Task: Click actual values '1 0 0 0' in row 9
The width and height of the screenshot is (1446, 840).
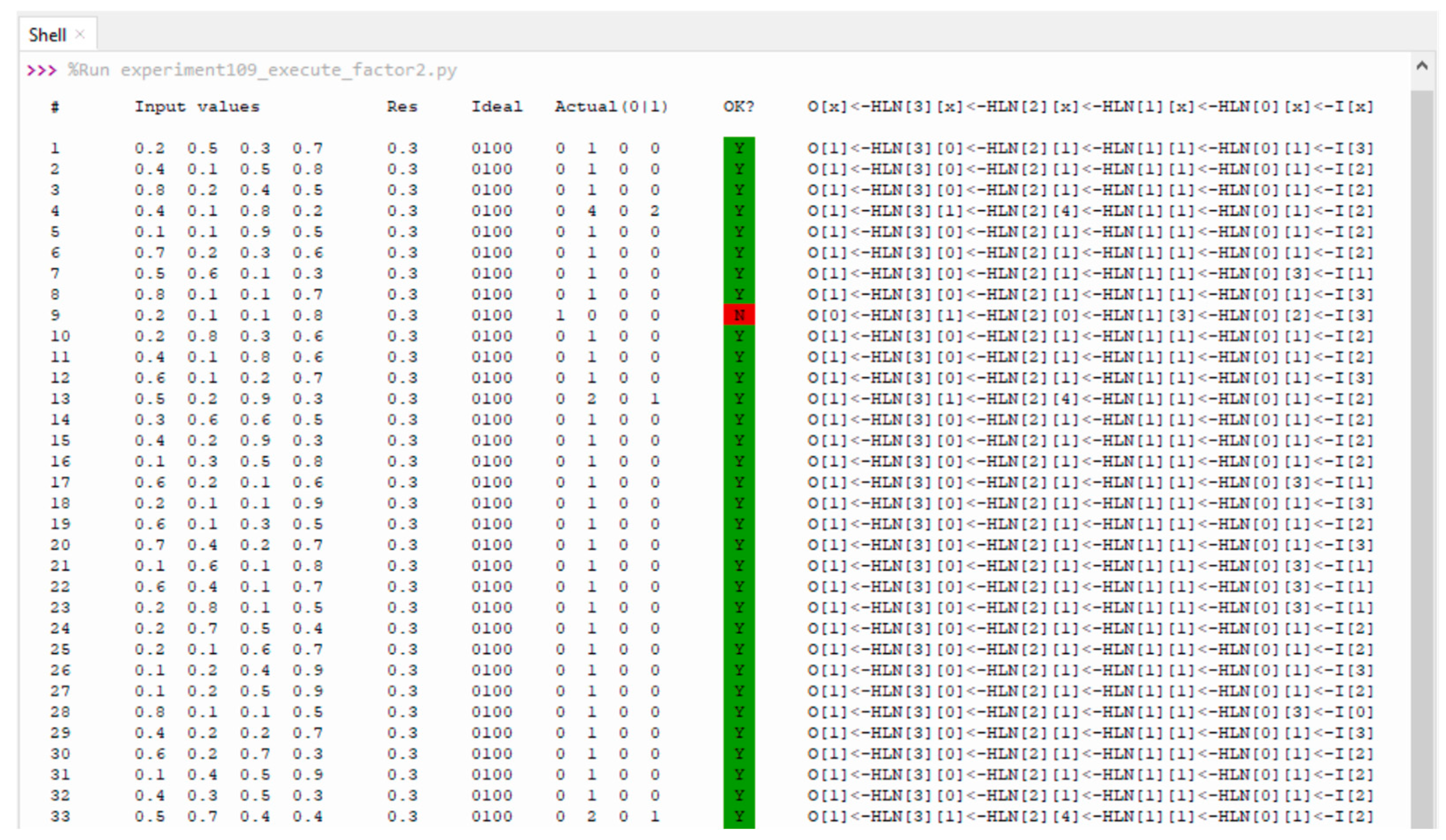Action: [607, 315]
